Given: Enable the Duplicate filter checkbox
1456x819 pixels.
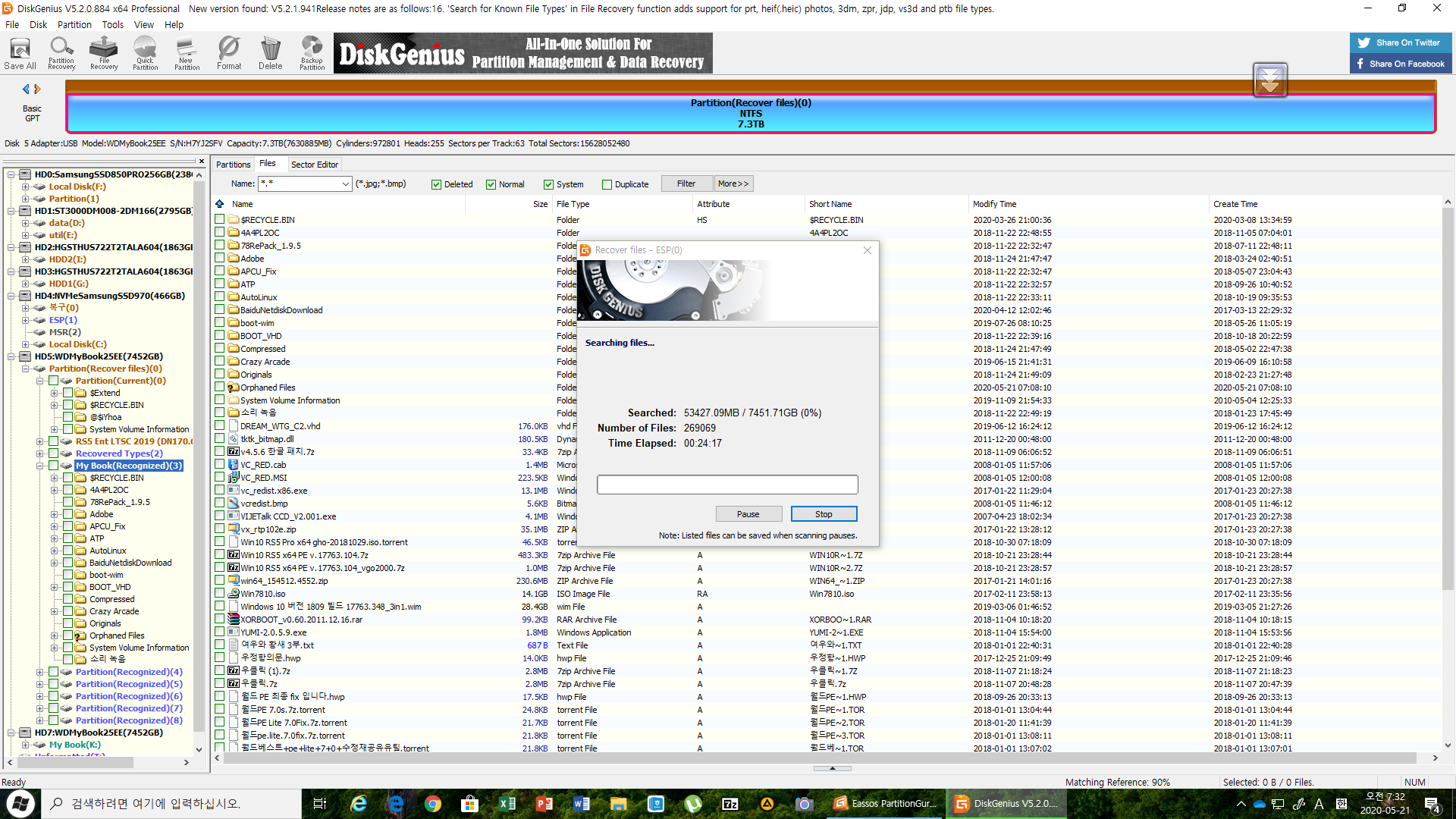Looking at the screenshot, I should pyautogui.click(x=607, y=184).
